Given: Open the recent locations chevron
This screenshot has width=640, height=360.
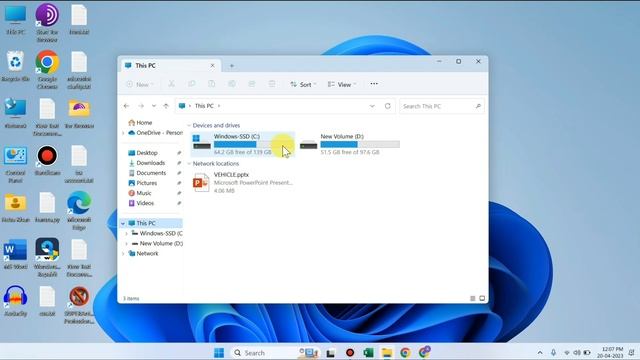Looking at the screenshot, I should [154, 106].
